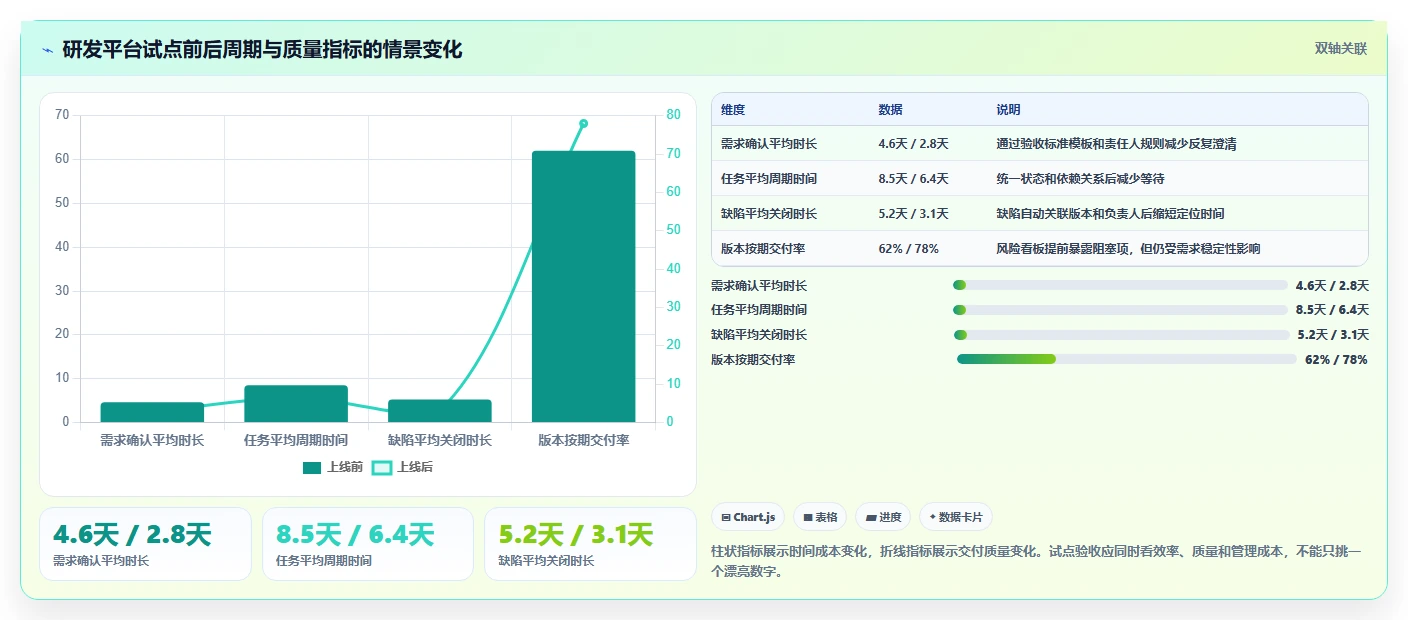Screen dimensions: 1408x620
Task: Click the 双轴关联 label in header
Action: 1340,49
